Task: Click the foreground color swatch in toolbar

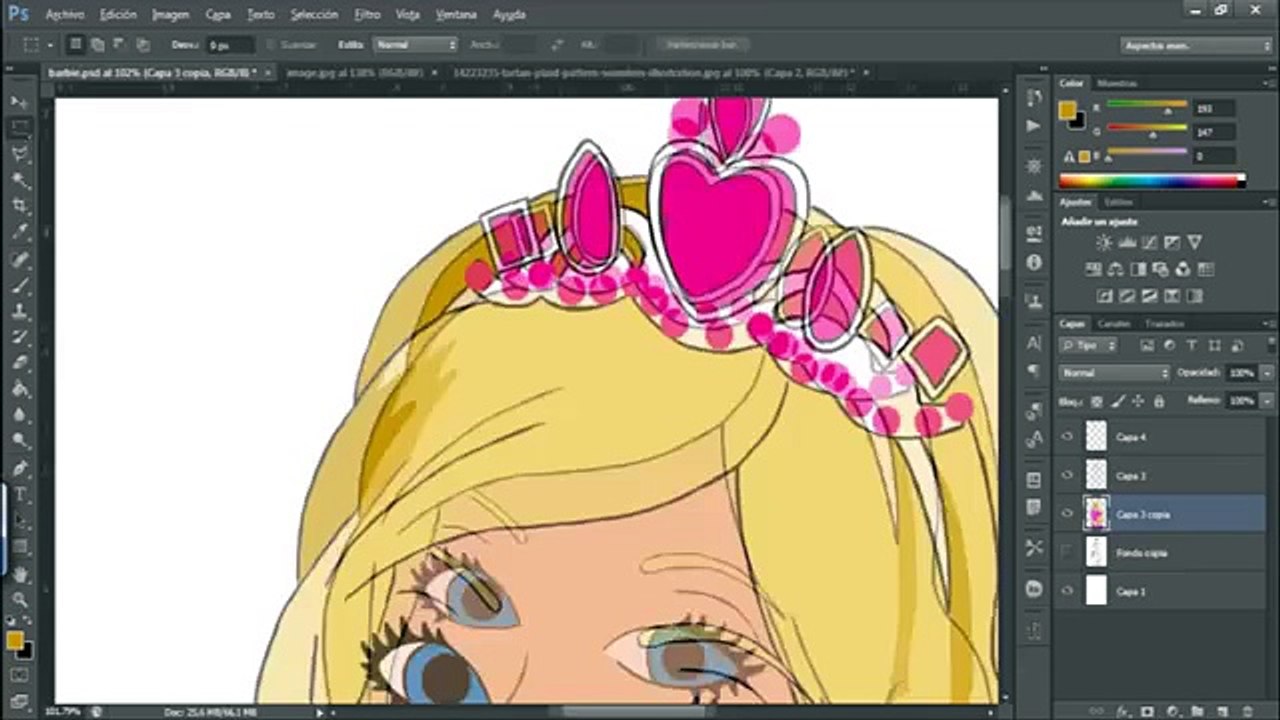Action: pos(14,641)
